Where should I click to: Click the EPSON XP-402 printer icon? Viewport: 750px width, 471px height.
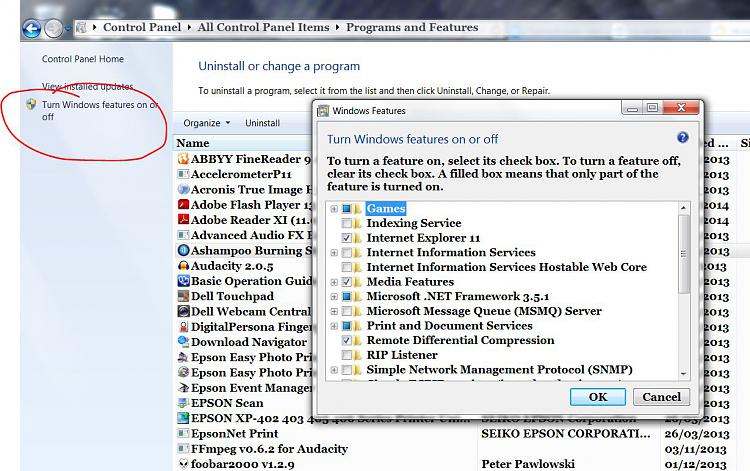[183, 418]
